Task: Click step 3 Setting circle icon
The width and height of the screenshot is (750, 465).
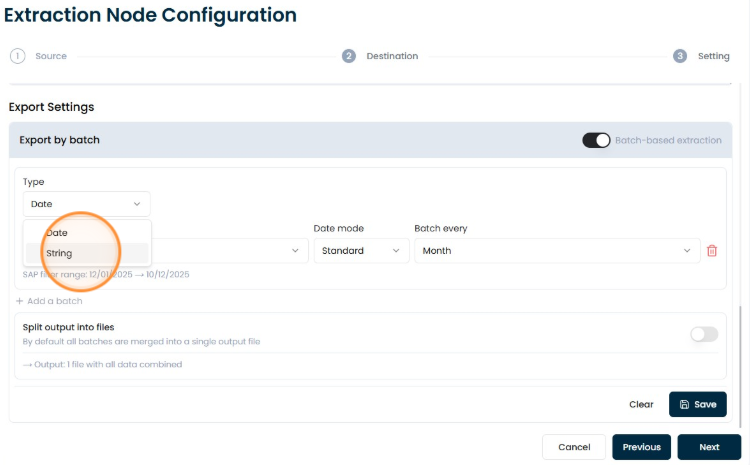Action: pos(680,56)
